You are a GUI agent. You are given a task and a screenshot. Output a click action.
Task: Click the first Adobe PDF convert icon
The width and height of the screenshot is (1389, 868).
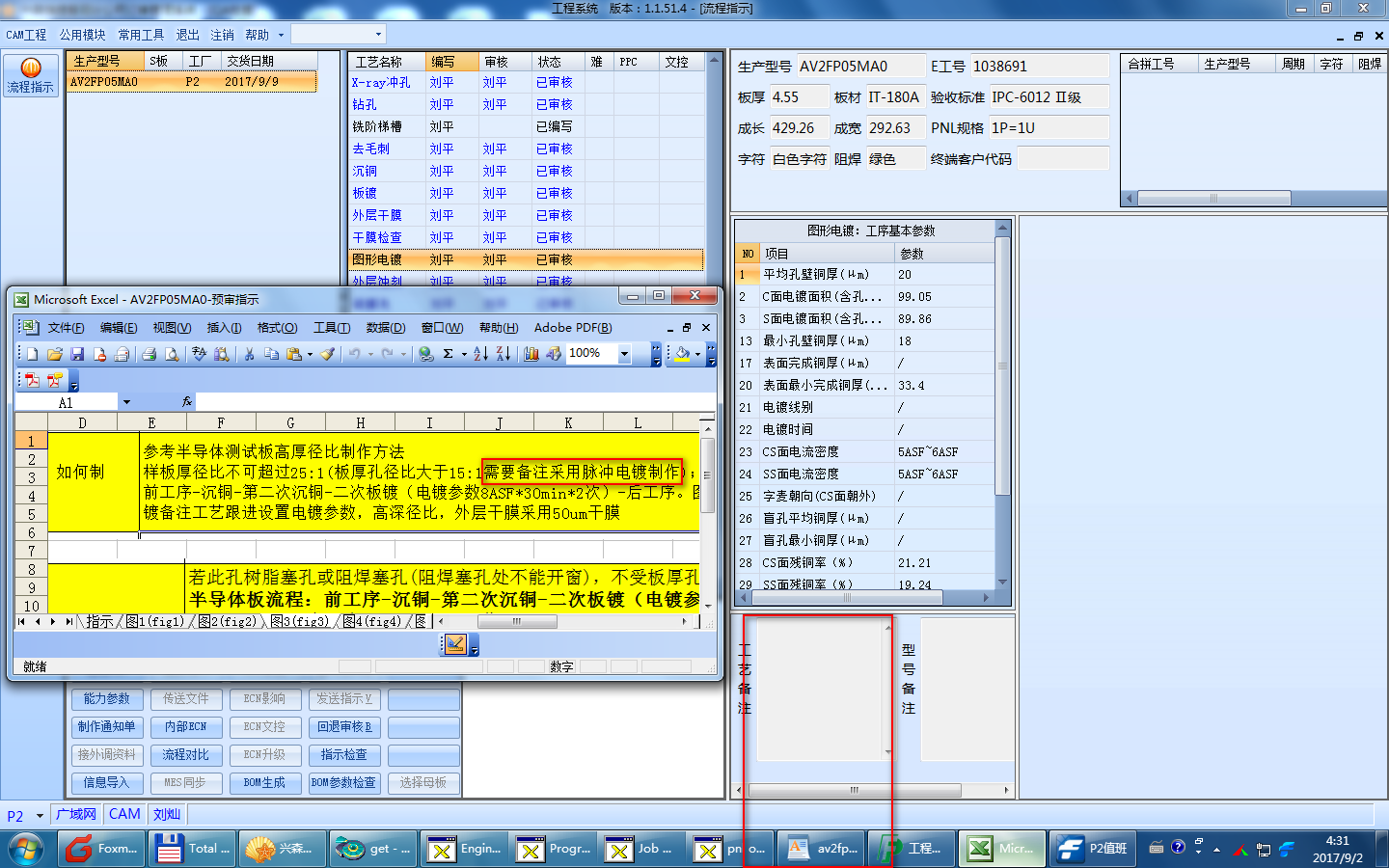point(32,380)
